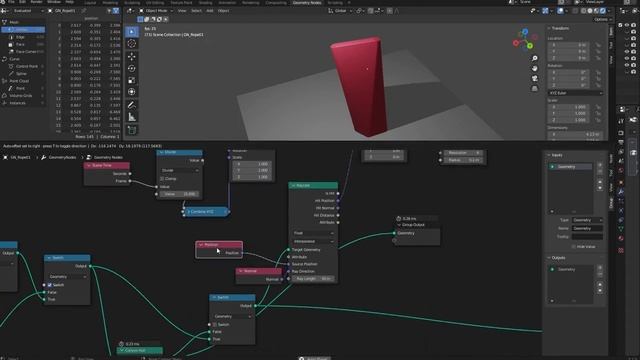Toggle camera view with the camera icon
The image size is (640, 360).
pyautogui.click(x=534, y=78)
